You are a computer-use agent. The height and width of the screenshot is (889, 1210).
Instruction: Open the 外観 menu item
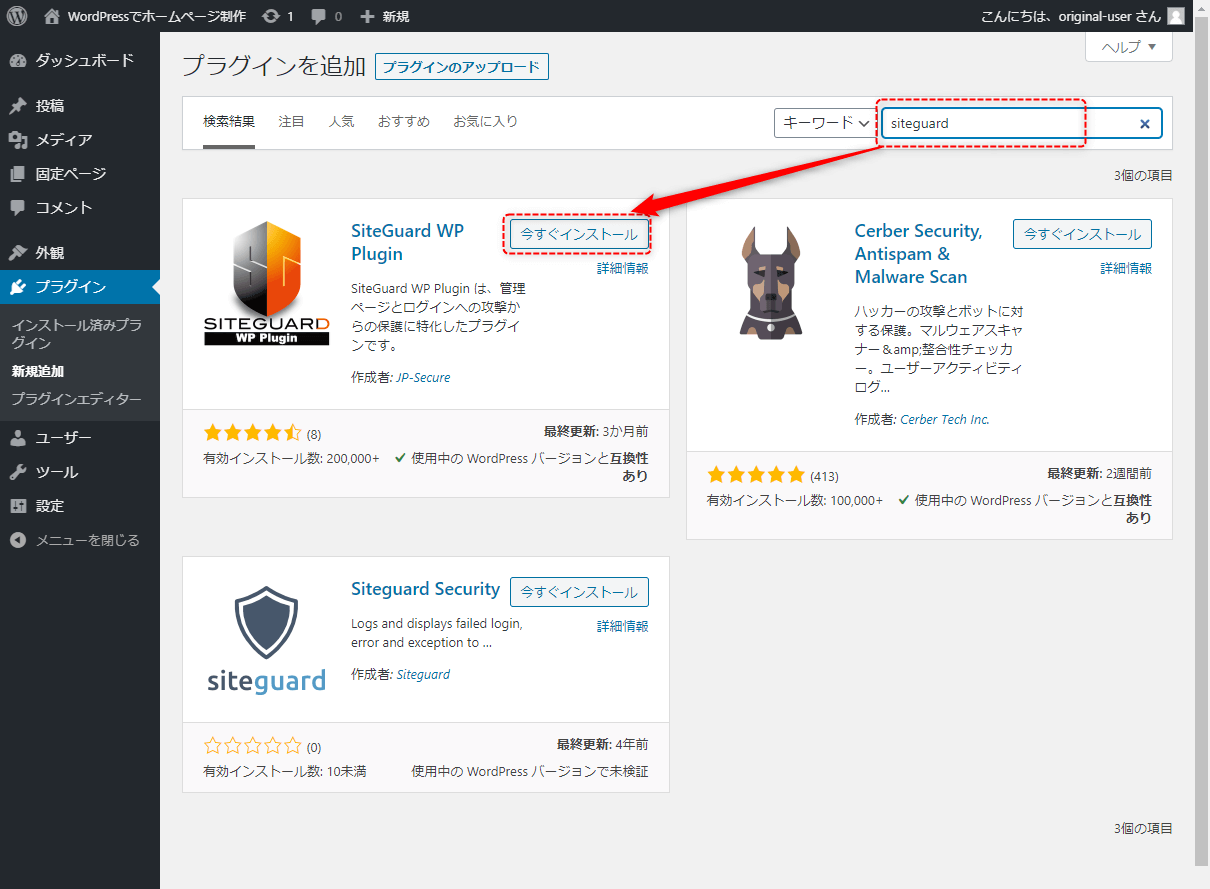80,253
